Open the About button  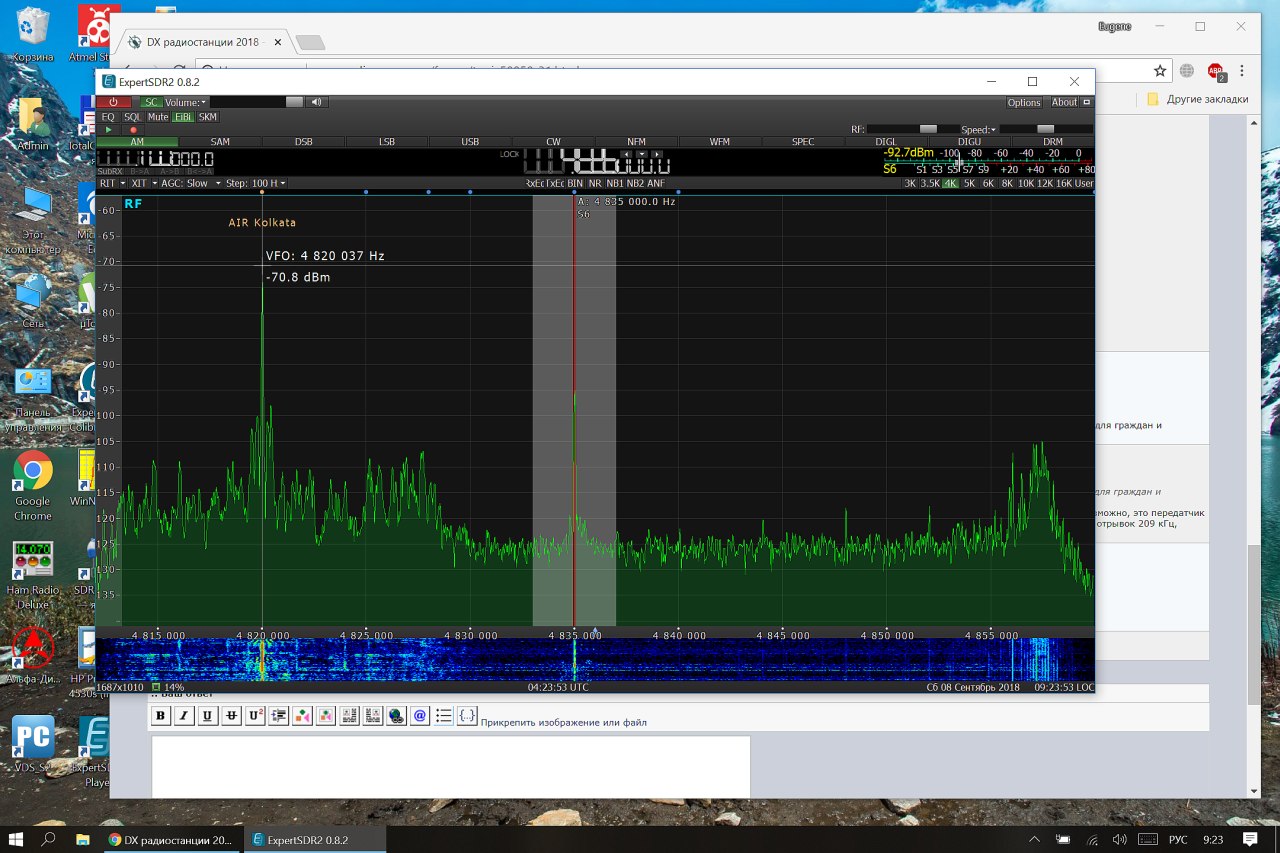pyautogui.click(x=1065, y=102)
